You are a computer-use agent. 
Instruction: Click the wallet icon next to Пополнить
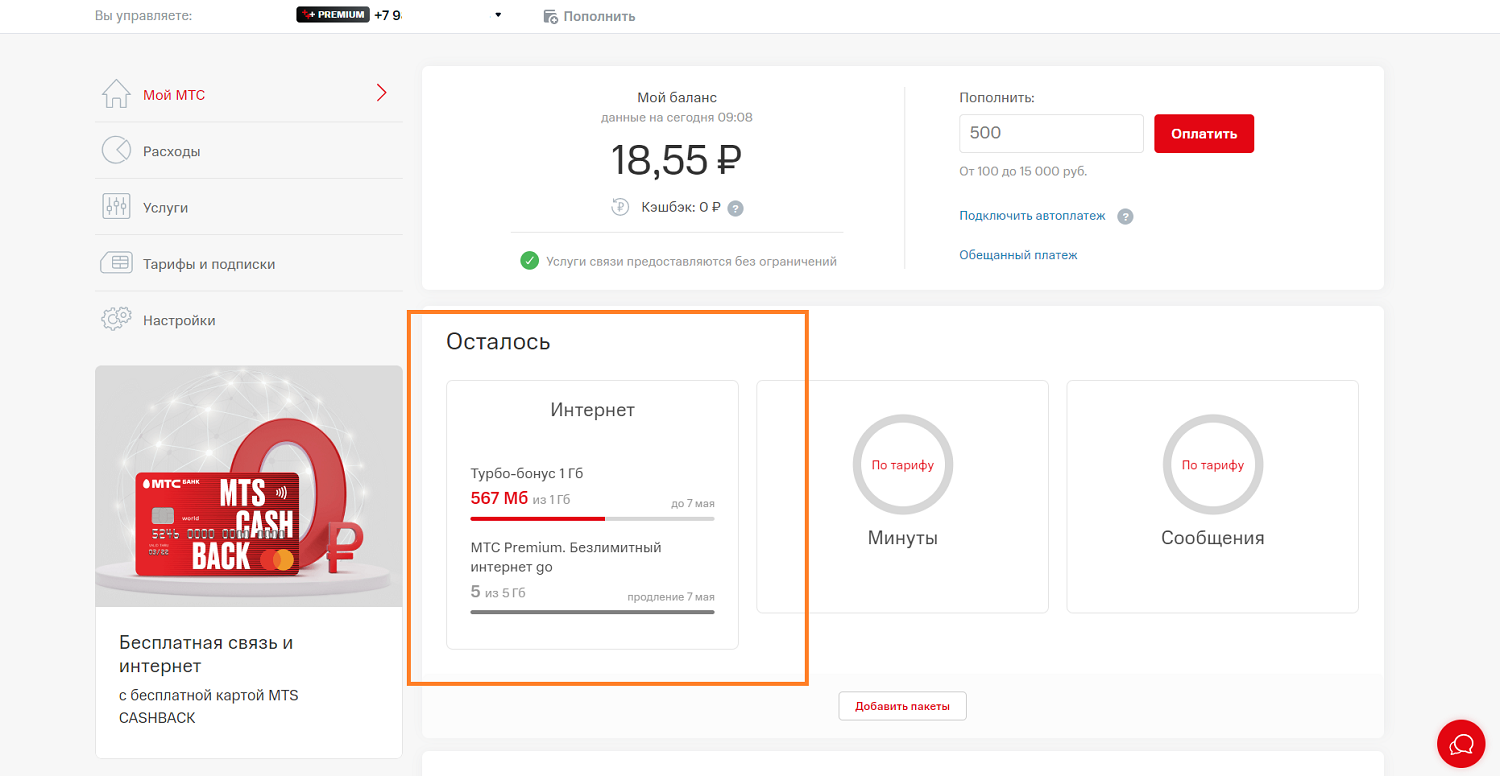[x=551, y=16]
